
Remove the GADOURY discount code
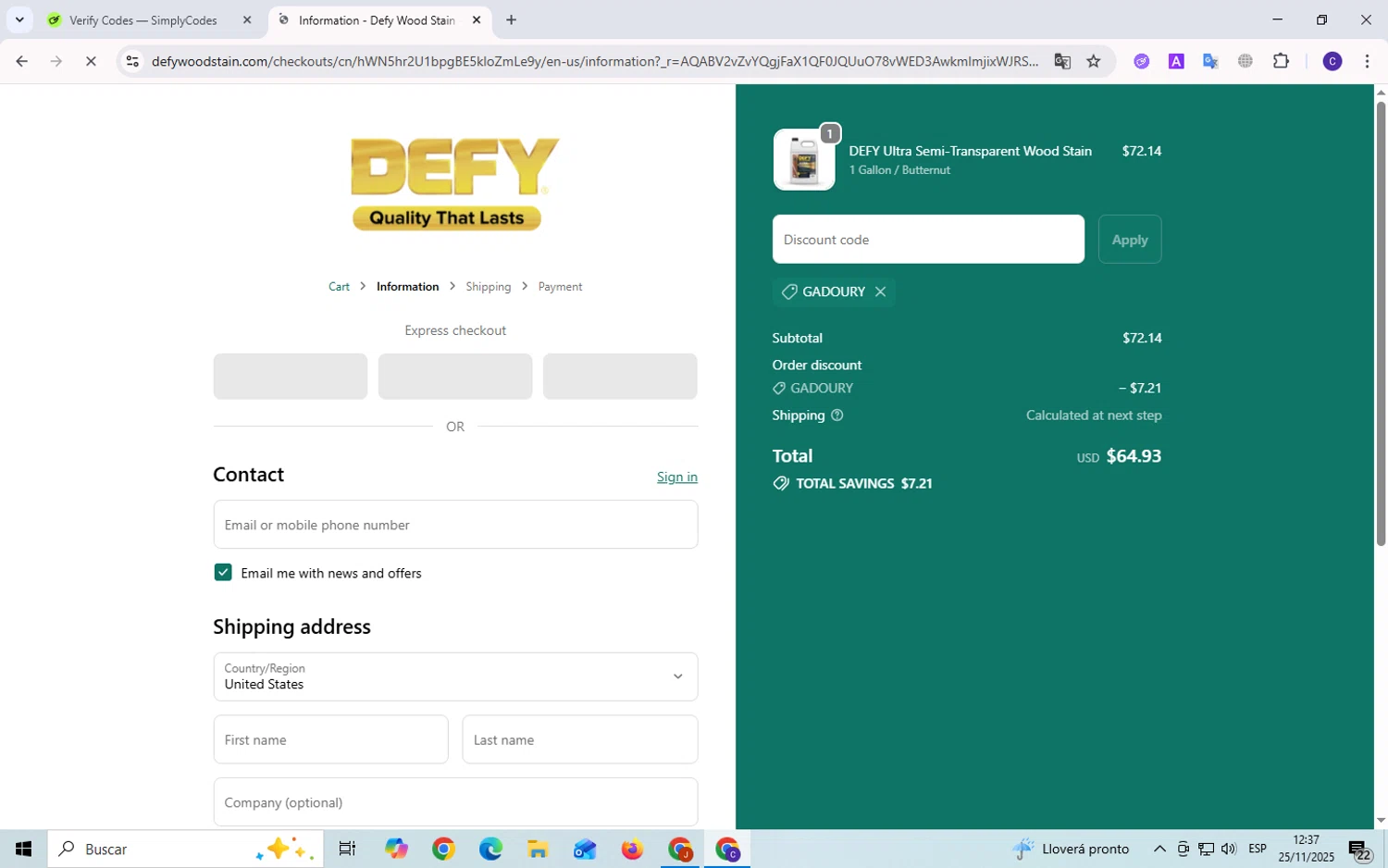pyautogui.click(x=880, y=291)
